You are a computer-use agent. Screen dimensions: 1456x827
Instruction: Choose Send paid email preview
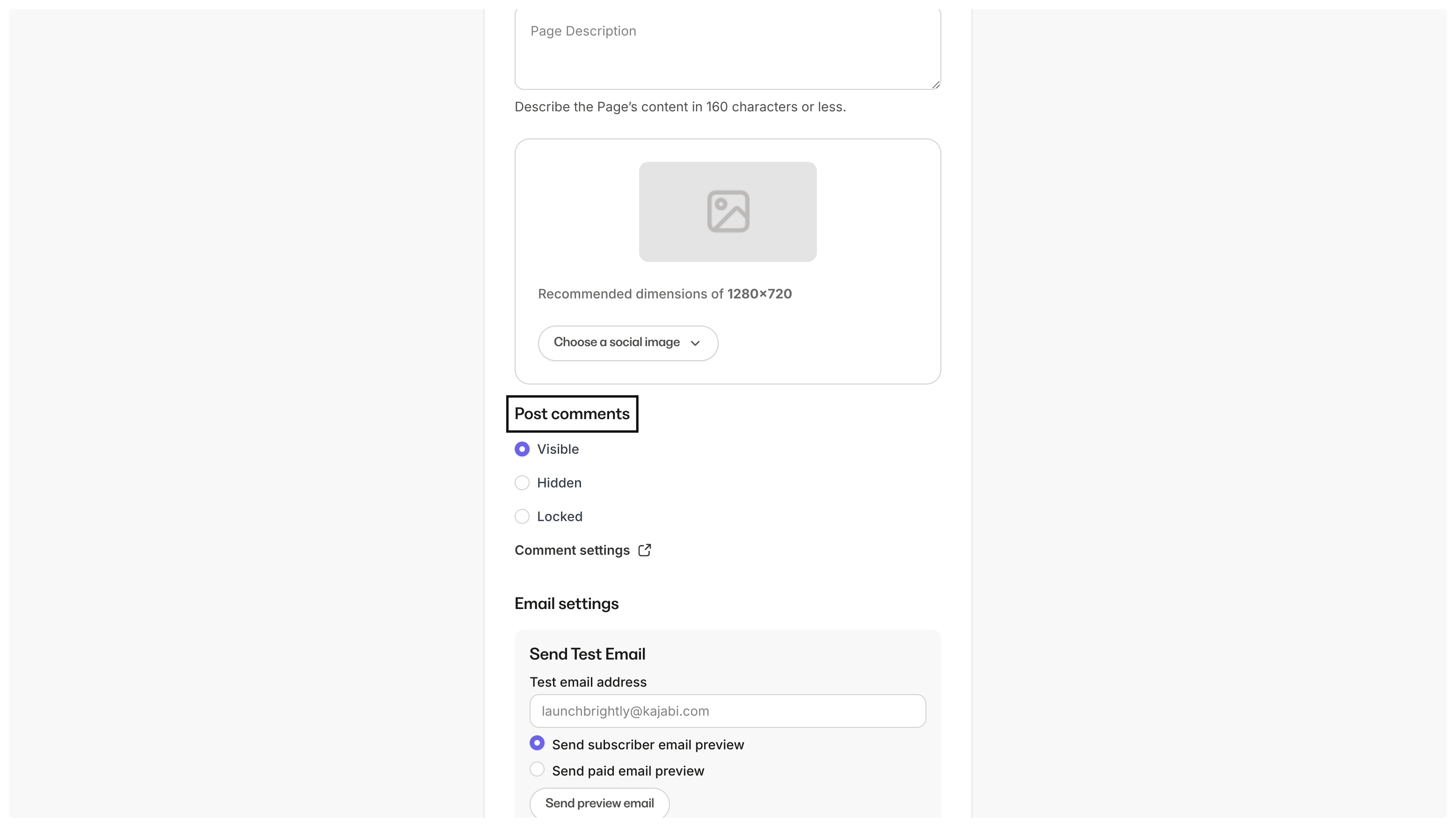pyautogui.click(x=537, y=769)
